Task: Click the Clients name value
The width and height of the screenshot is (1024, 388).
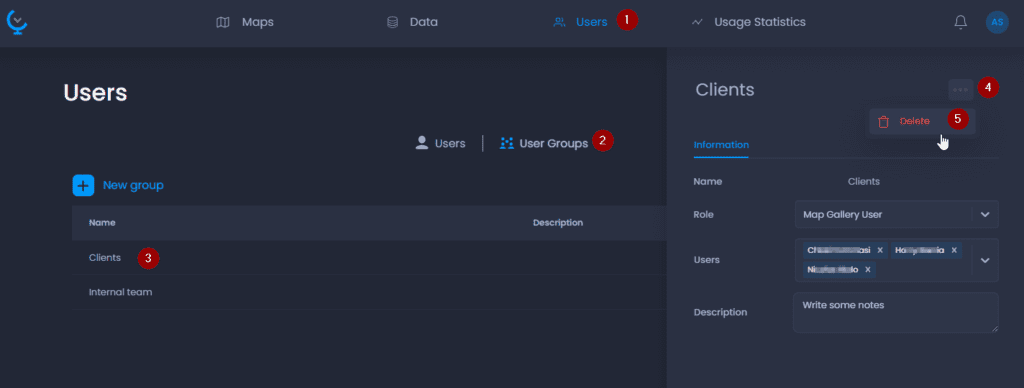Action: pyautogui.click(x=863, y=182)
